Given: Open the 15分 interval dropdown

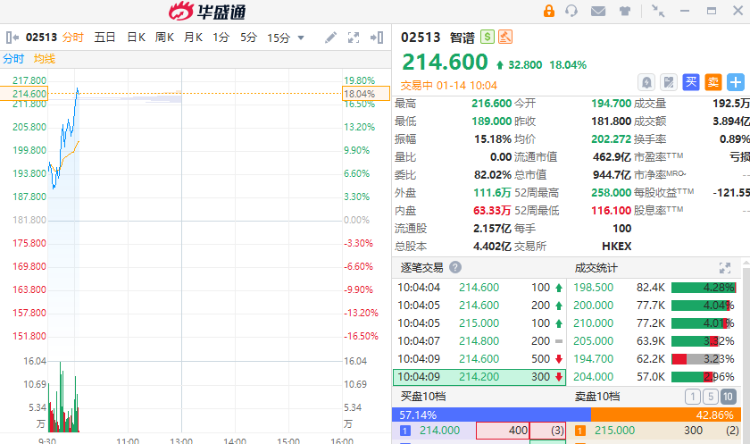Looking at the screenshot, I should click(x=285, y=38).
